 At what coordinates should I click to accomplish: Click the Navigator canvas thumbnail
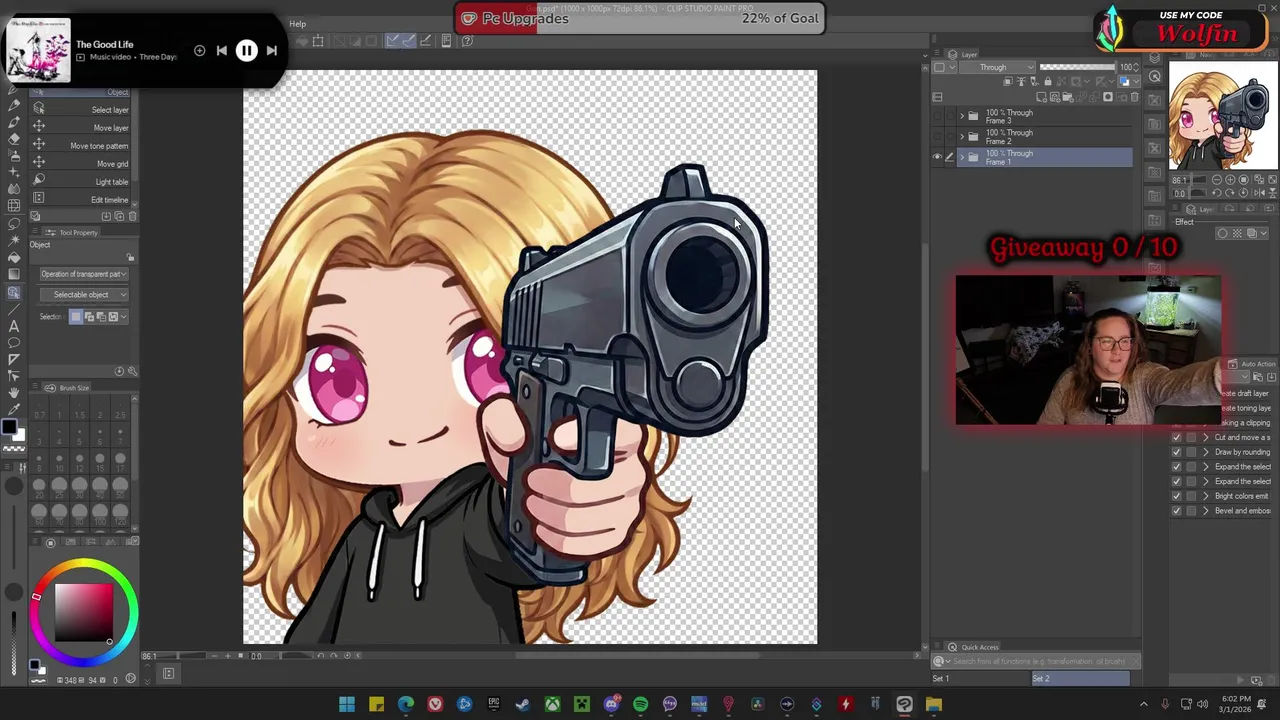pos(1223,115)
